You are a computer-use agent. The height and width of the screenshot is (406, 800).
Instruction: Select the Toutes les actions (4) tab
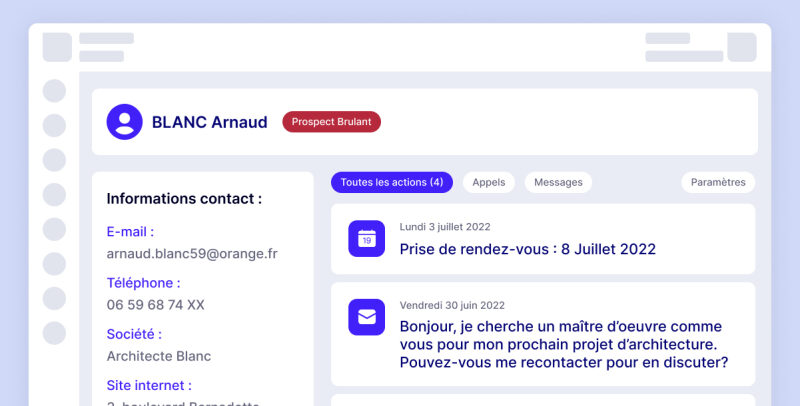coord(392,182)
